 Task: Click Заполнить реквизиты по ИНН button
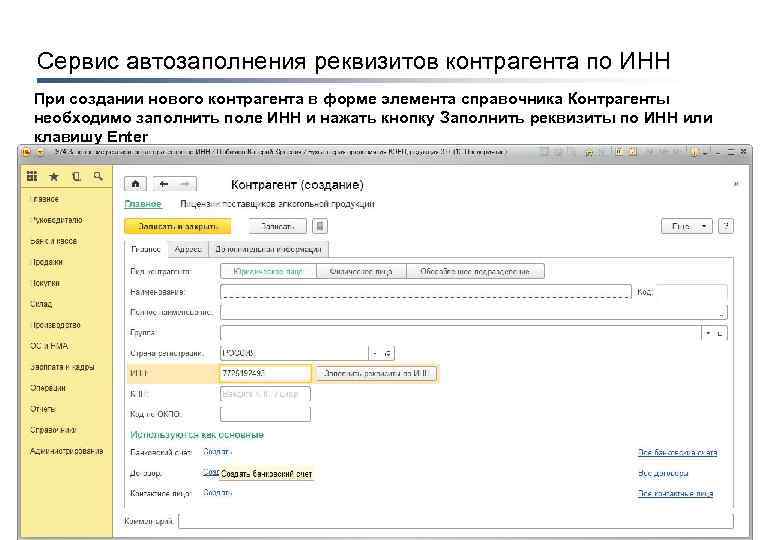376,373
